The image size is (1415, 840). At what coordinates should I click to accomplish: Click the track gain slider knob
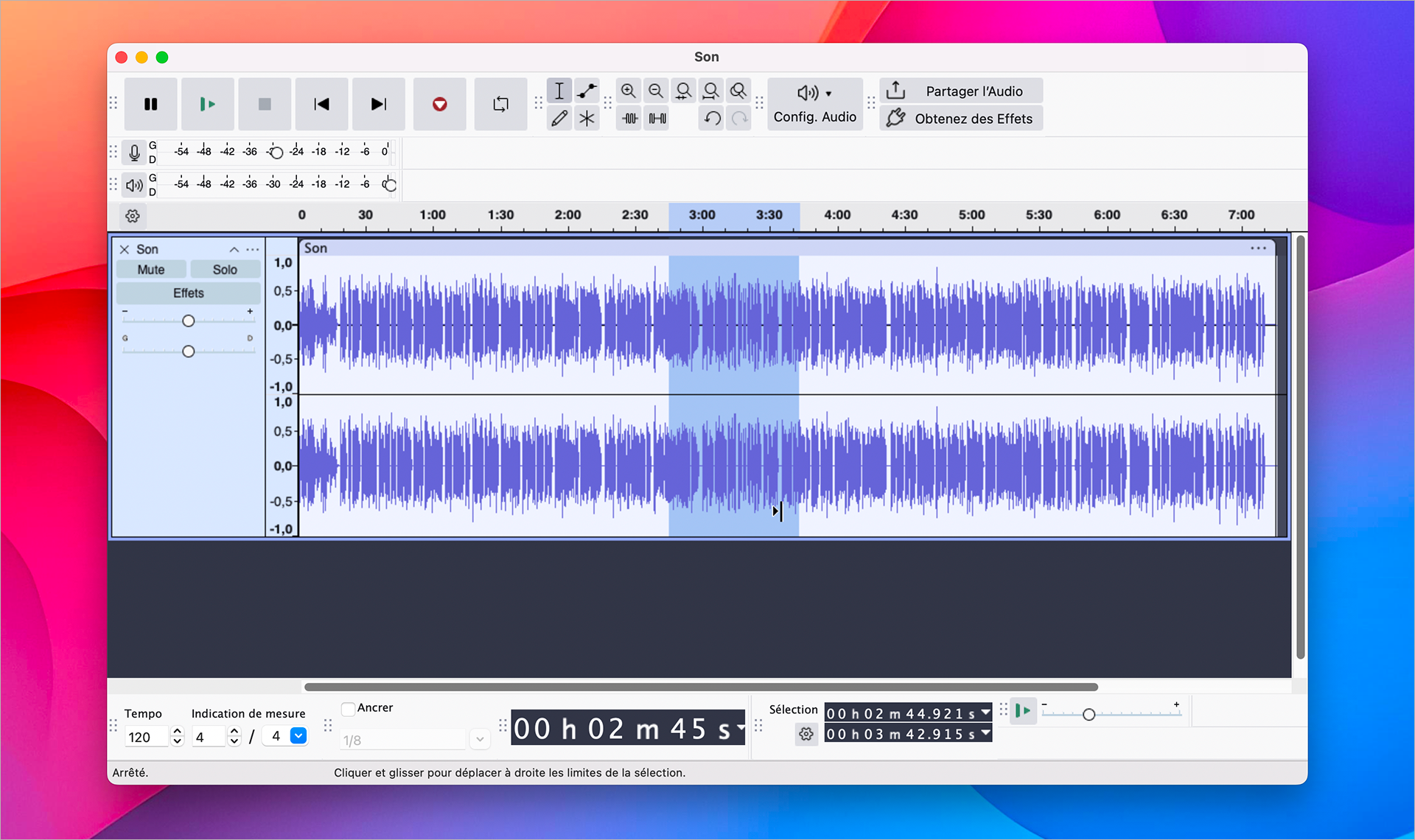[188, 321]
